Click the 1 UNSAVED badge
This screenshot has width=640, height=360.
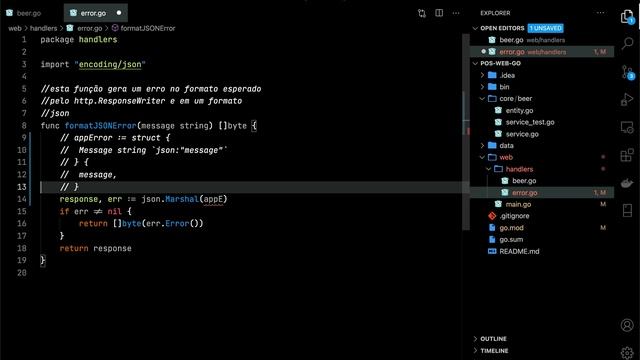tap(545, 28)
